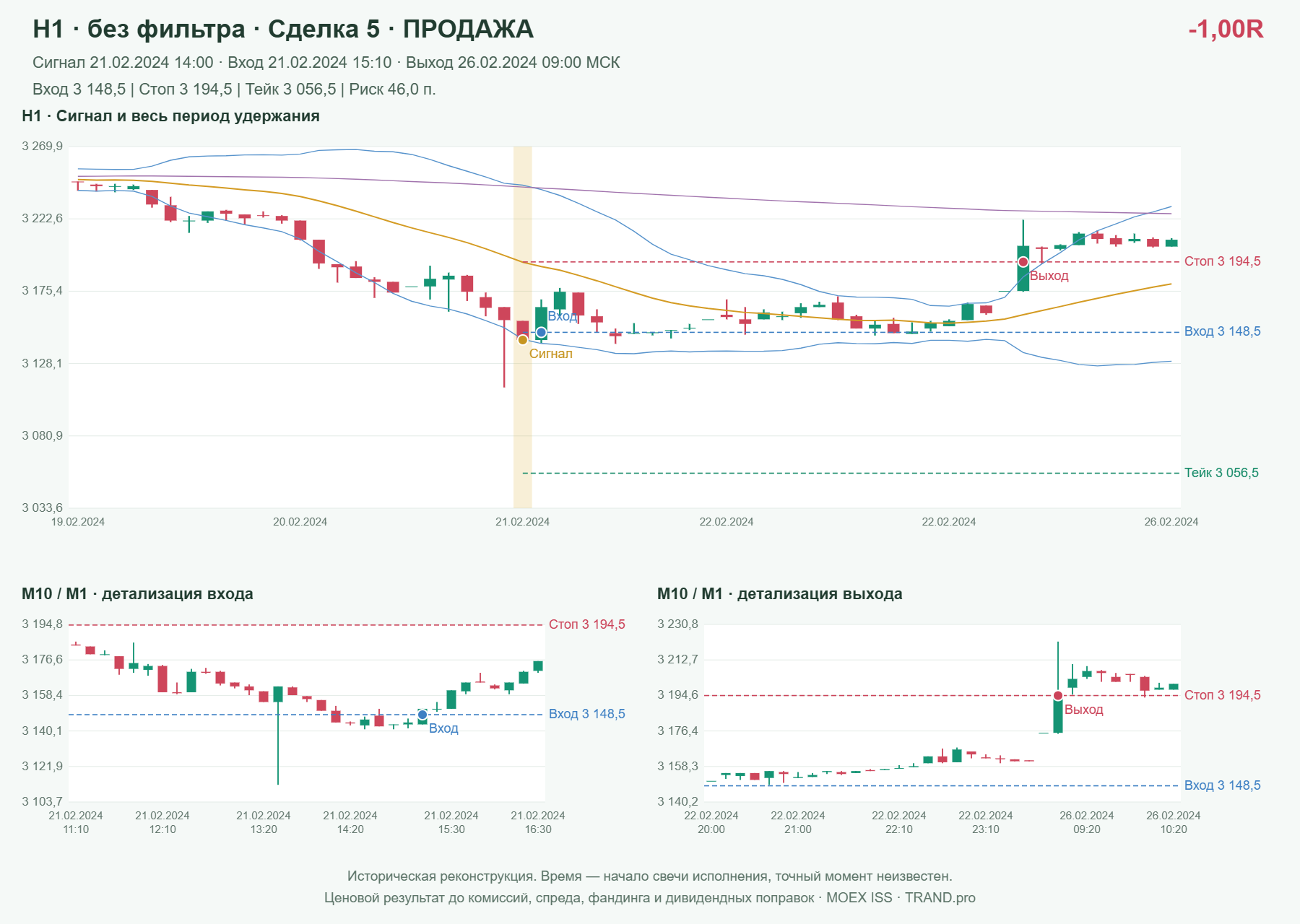
Task: Click the orange Сигнал marker dot on H1 chart
Action: [523, 340]
